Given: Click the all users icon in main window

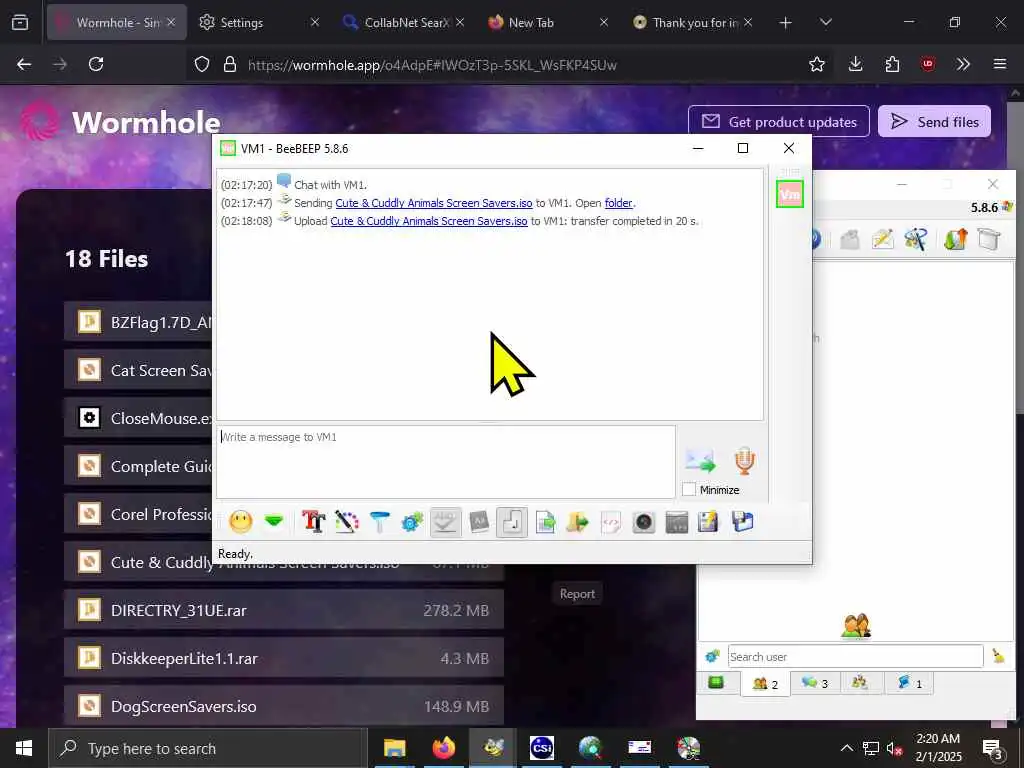Looking at the screenshot, I should pos(856,626).
